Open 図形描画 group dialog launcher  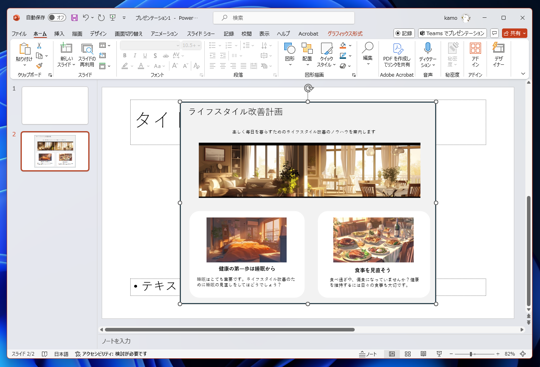[354, 75]
